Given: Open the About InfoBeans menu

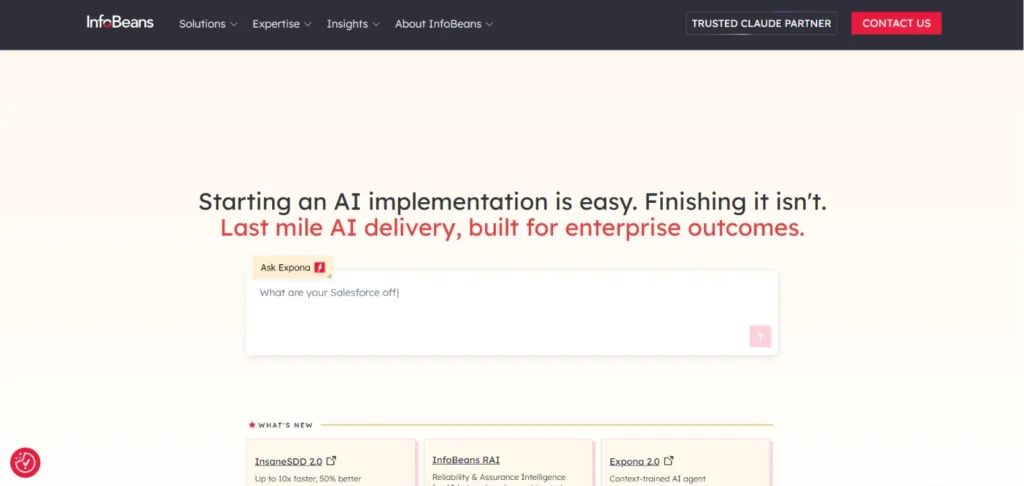Looking at the screenshot, I should tap(444, 24).
